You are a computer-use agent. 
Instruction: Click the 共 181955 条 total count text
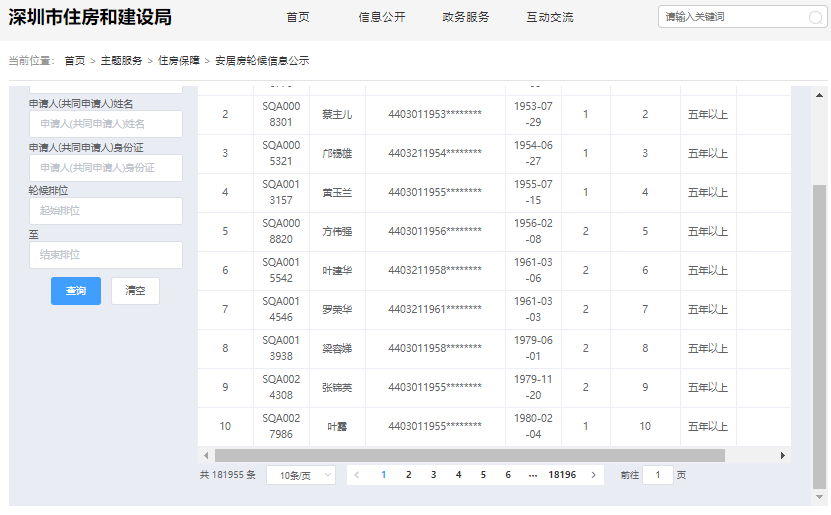[x=227, y=475]
